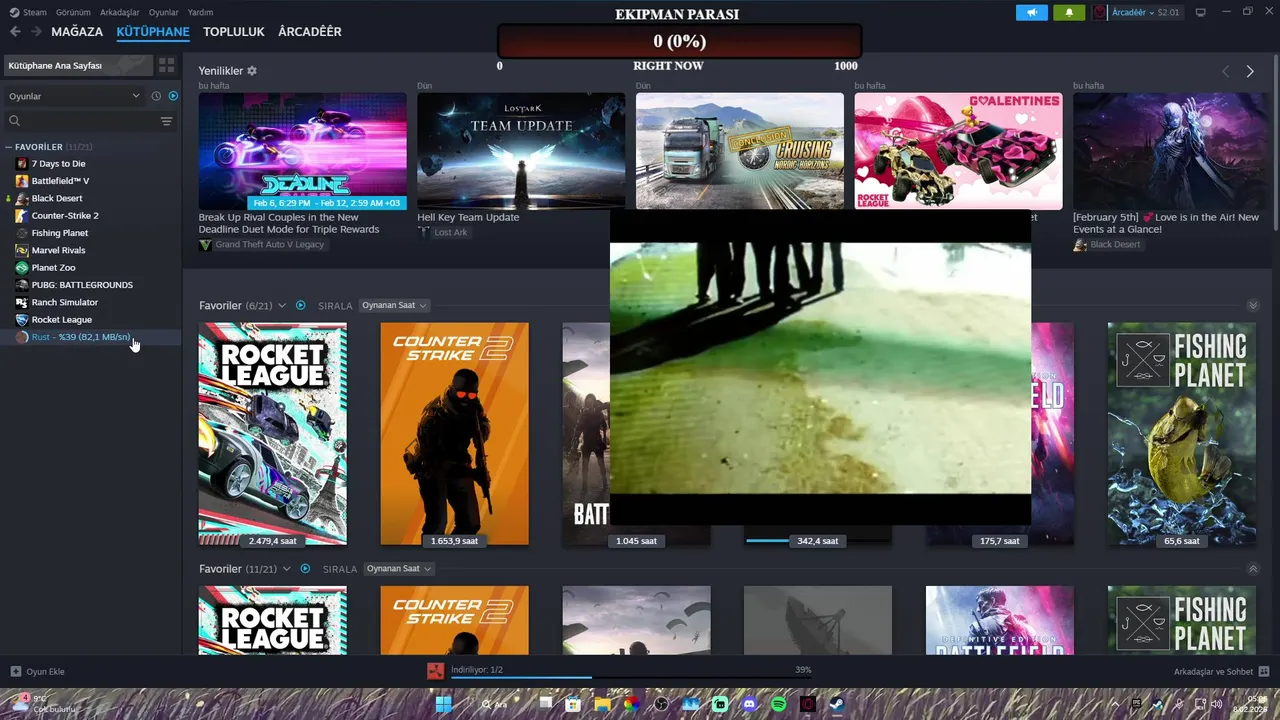Open the Fishing Planet cover with 65,6 saat

1182,434
